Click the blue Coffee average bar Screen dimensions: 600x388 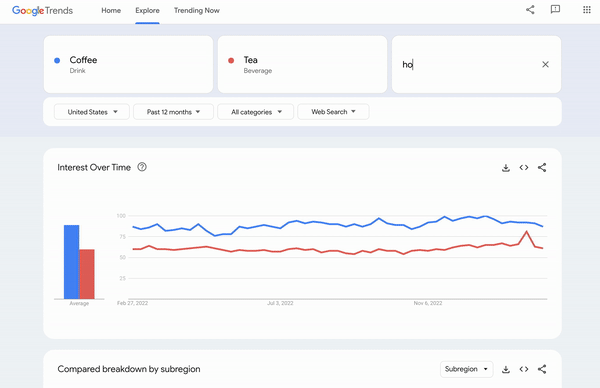(72, 262)
